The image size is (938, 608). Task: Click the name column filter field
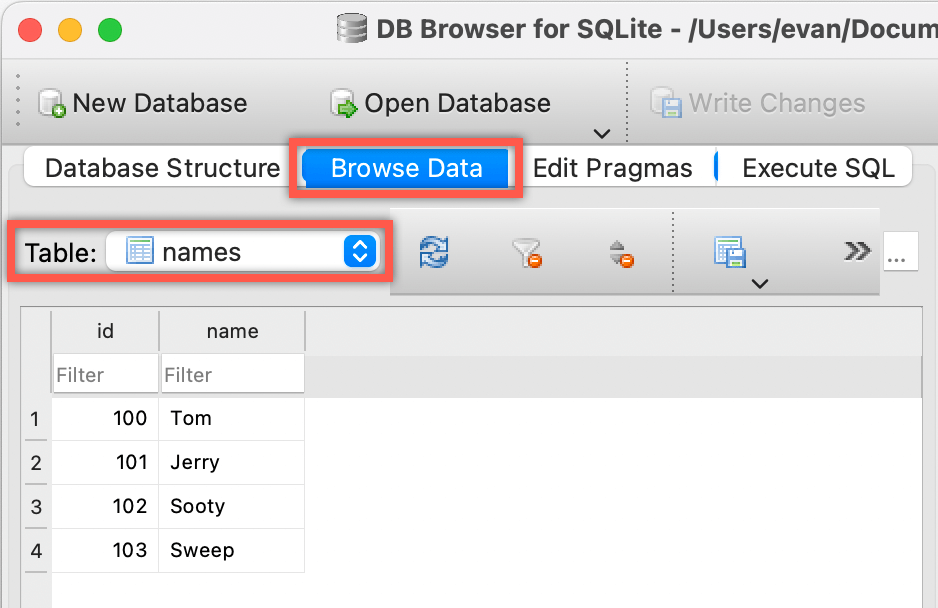[x=231, y=373]
